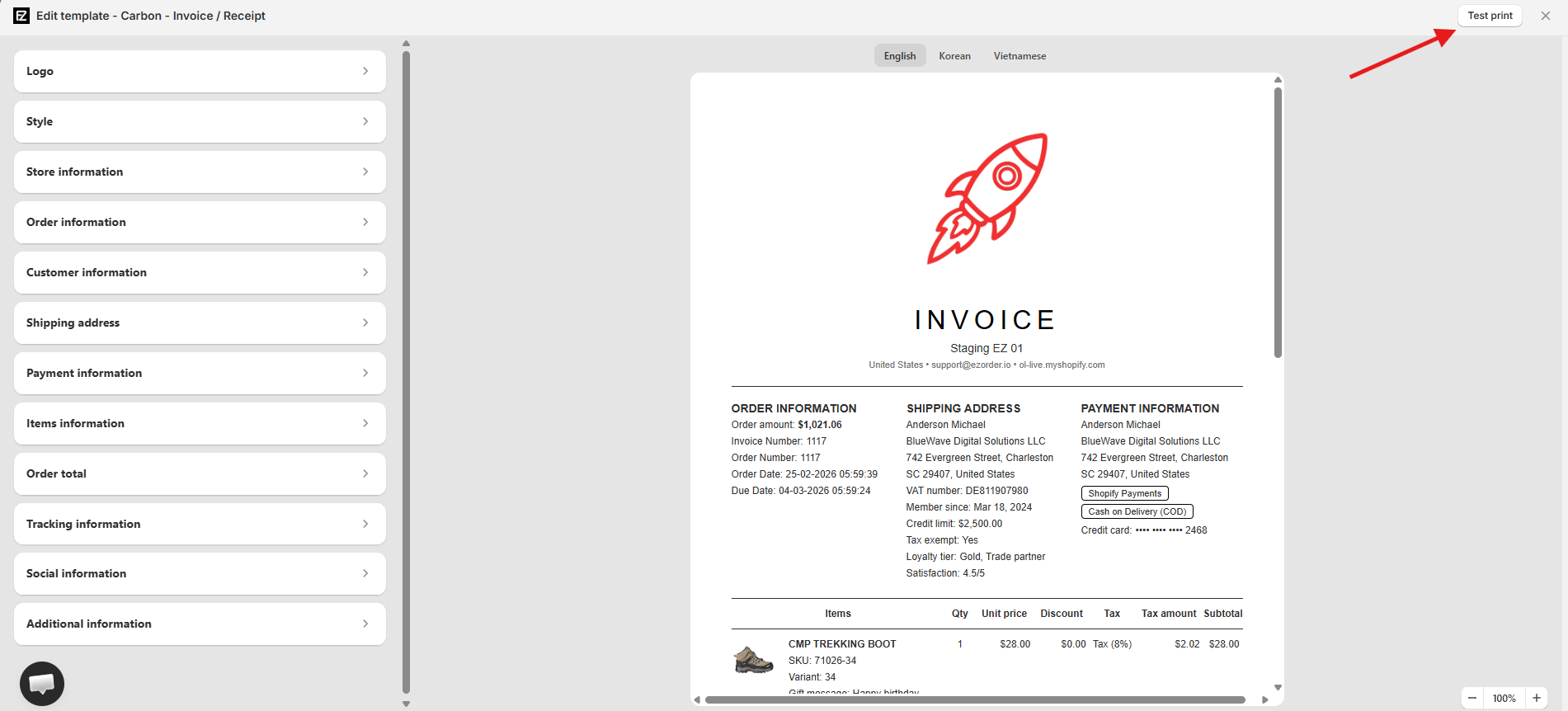Viewport: 1568px width, 711px height.
Task: Expand the Logo section
Action: coord(200,71)
